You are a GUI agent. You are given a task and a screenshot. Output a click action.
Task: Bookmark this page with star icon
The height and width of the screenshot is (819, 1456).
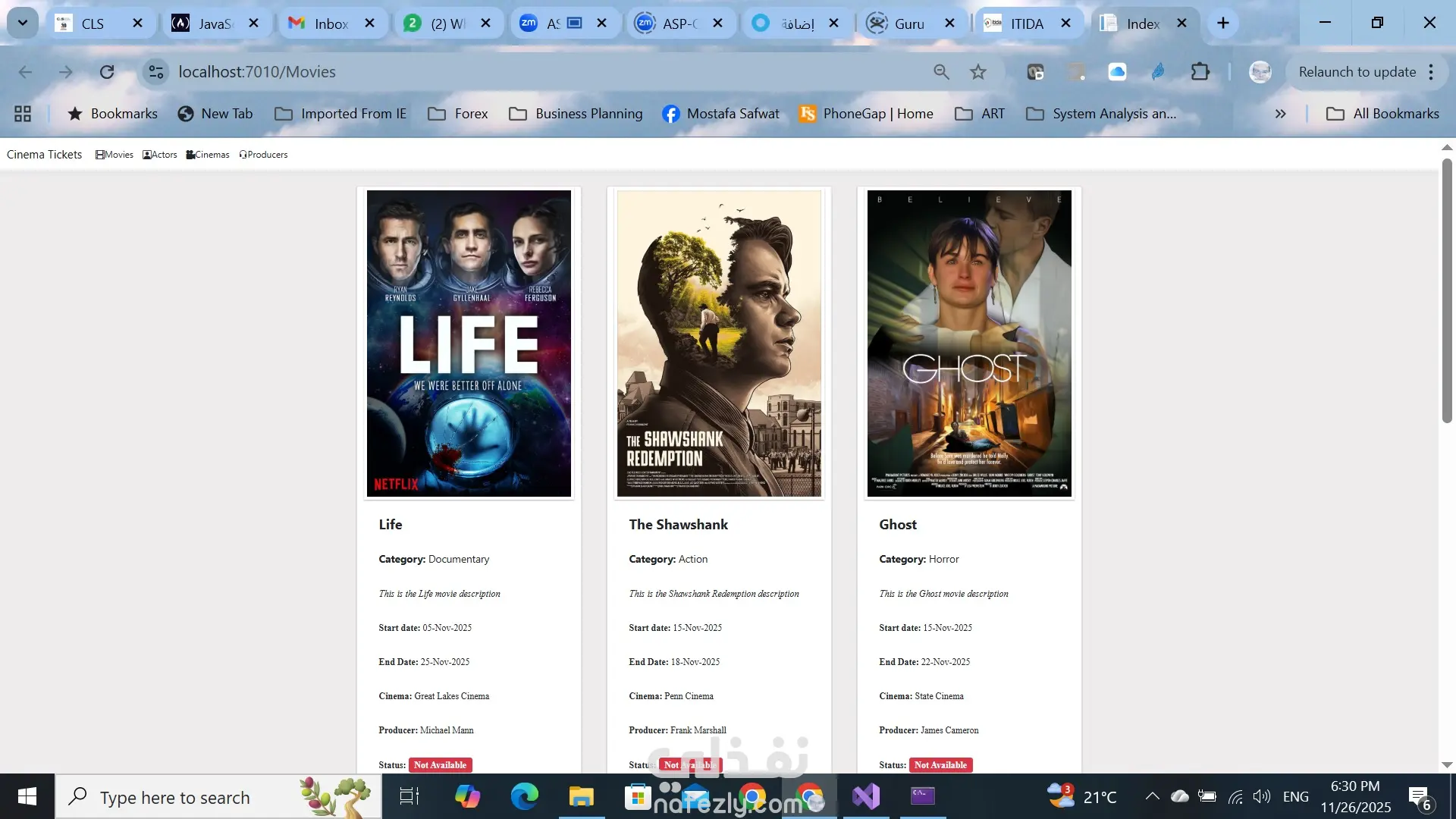(x=978, y=72)
